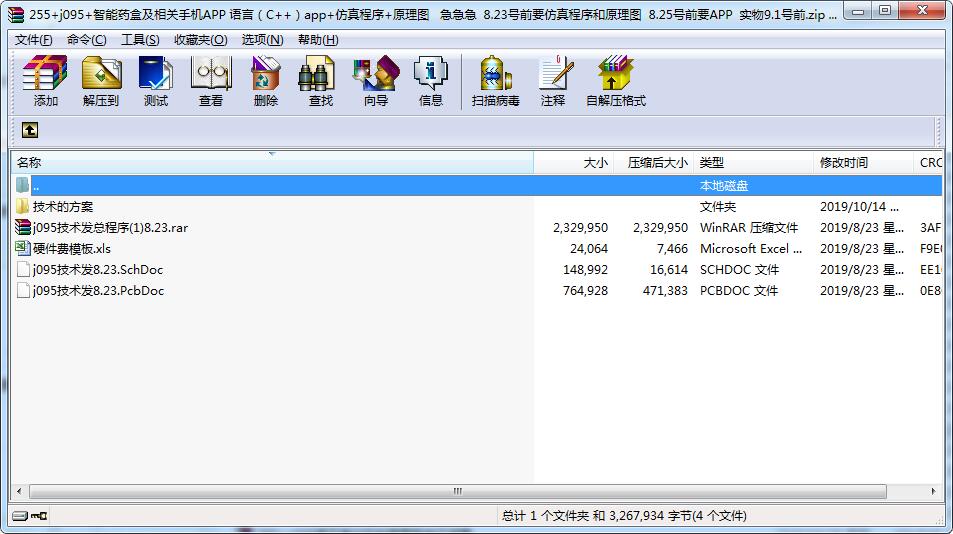This screenshot has width=953, height=534.
Task: Minimize the WinRAR window
Action: click(x=858, y=11)
